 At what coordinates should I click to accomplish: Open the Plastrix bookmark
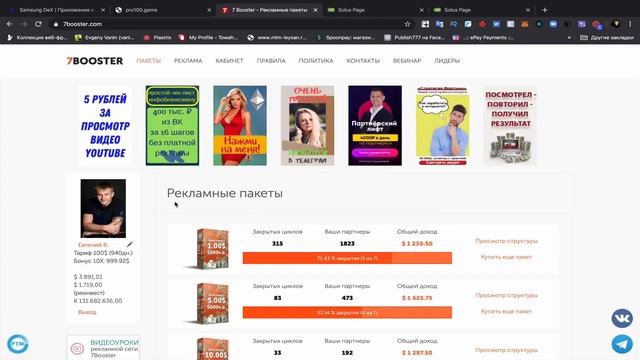pyautogui.click(x=158, y=38)
